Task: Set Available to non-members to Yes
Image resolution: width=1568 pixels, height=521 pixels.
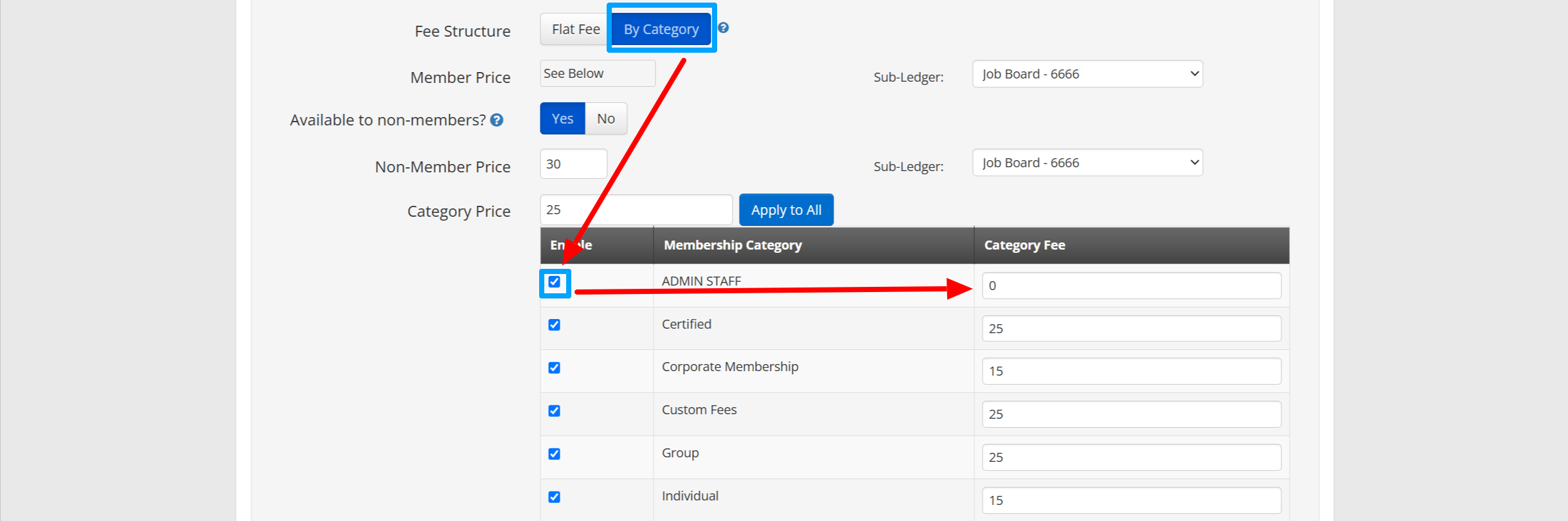Action: [x=562, y=119]
